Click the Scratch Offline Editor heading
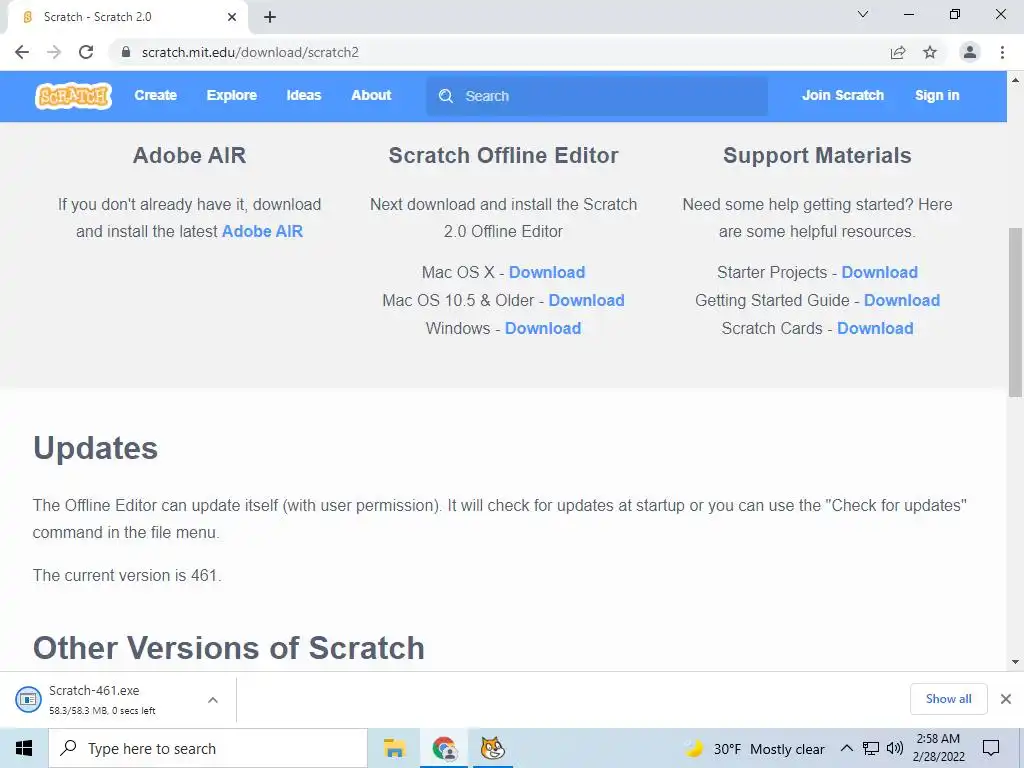This screenshot has height=768, width=1024. pos(503,155)
